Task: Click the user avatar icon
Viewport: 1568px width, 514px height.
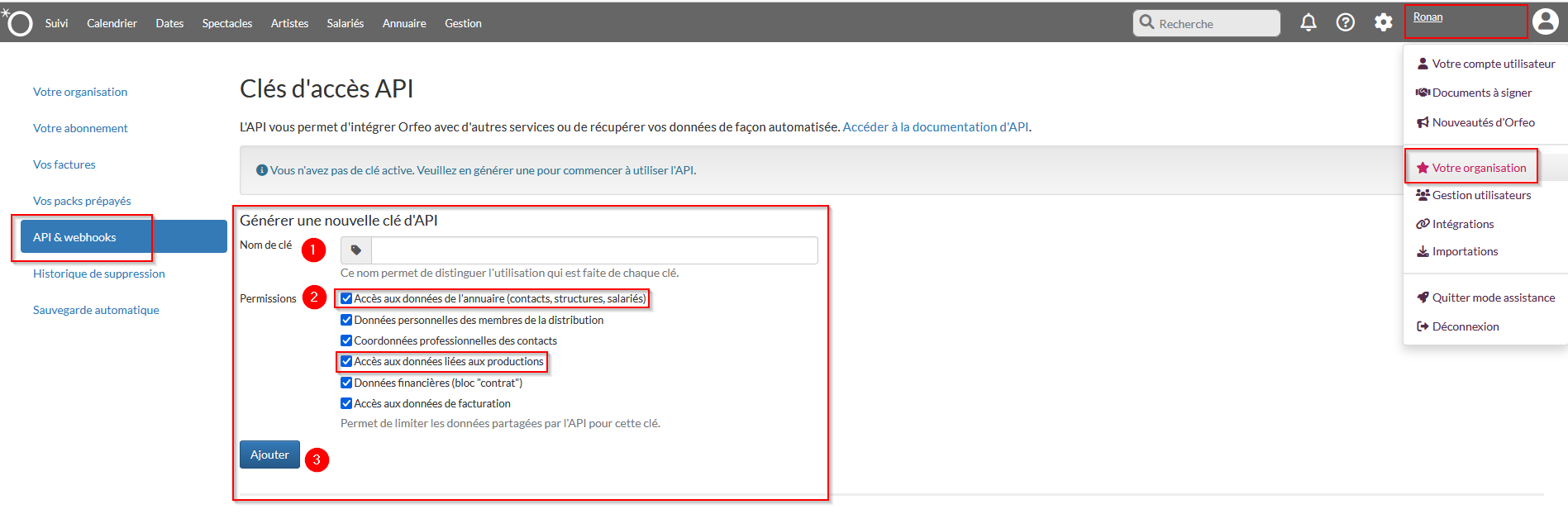Action: coord(1545,21)
